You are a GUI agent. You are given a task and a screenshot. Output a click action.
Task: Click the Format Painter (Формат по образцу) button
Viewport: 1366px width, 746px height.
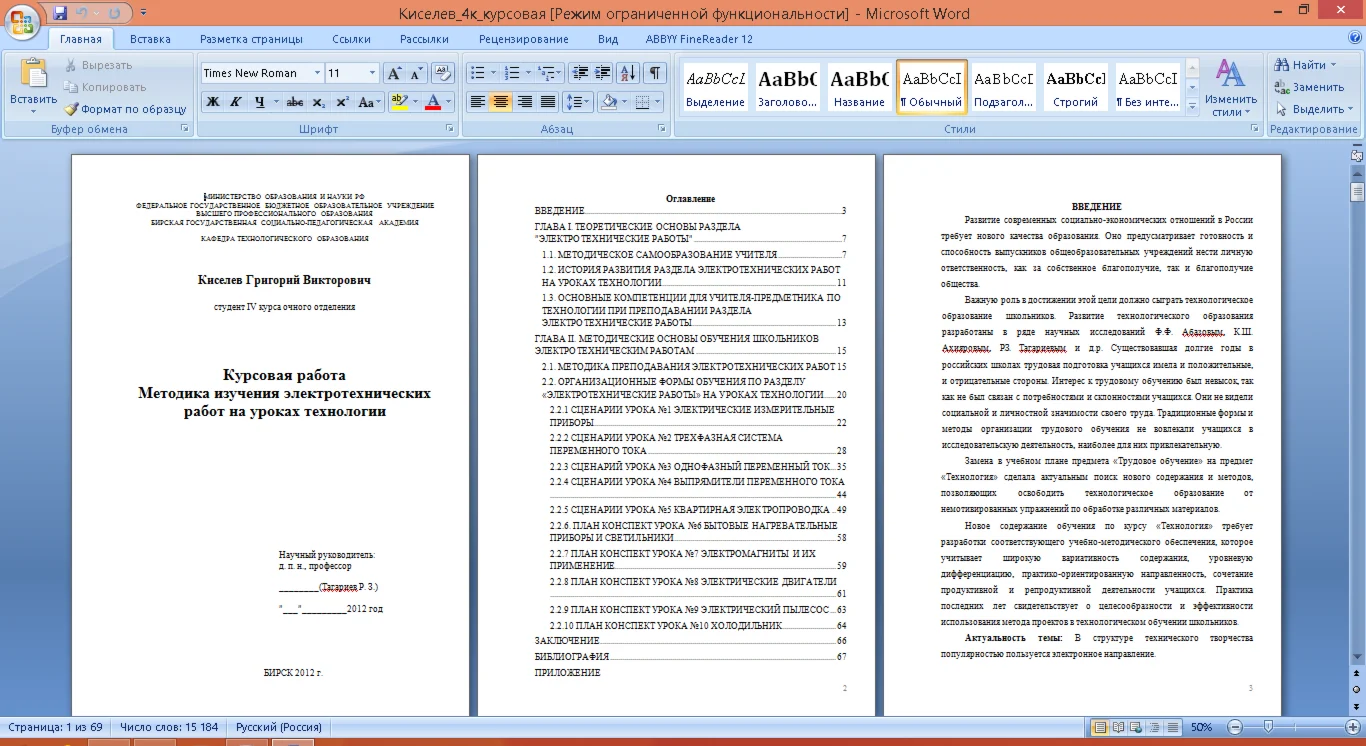(x=126, y=109)
